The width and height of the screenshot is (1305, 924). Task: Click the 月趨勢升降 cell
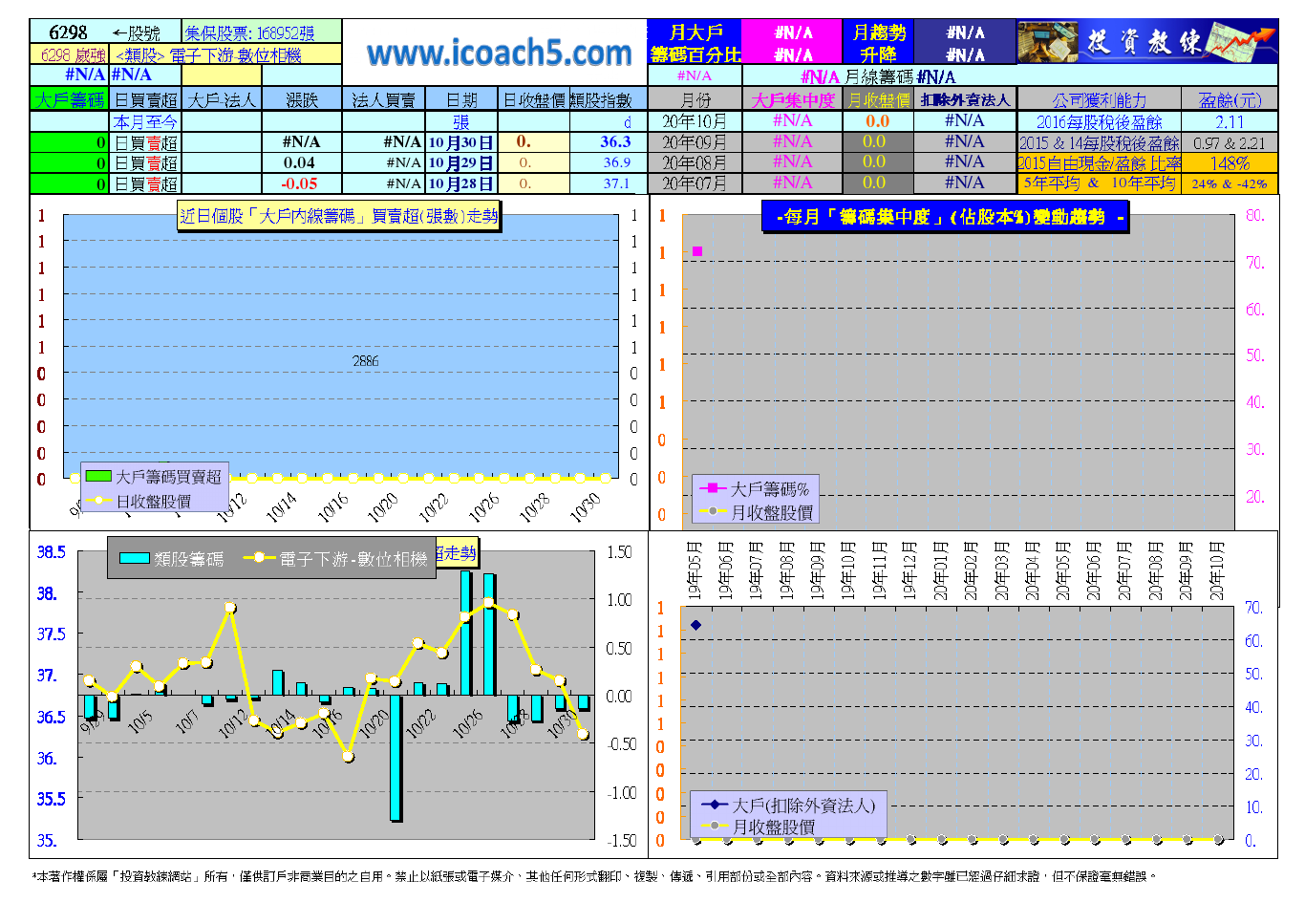(x=878, y=43)
